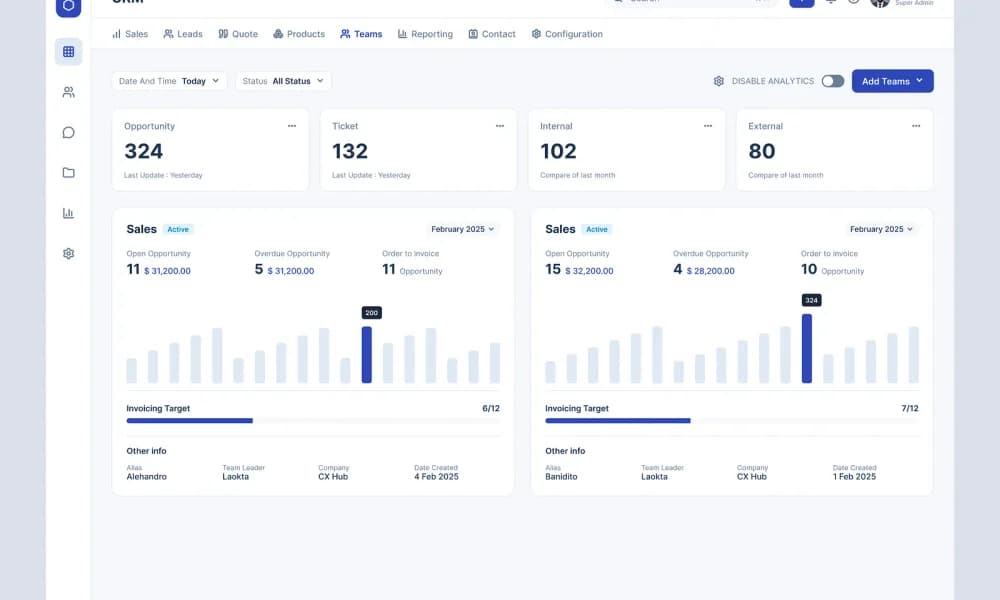Click the Active badge on Banidito sales card
1000x600 pixels.
coord(597,230)
